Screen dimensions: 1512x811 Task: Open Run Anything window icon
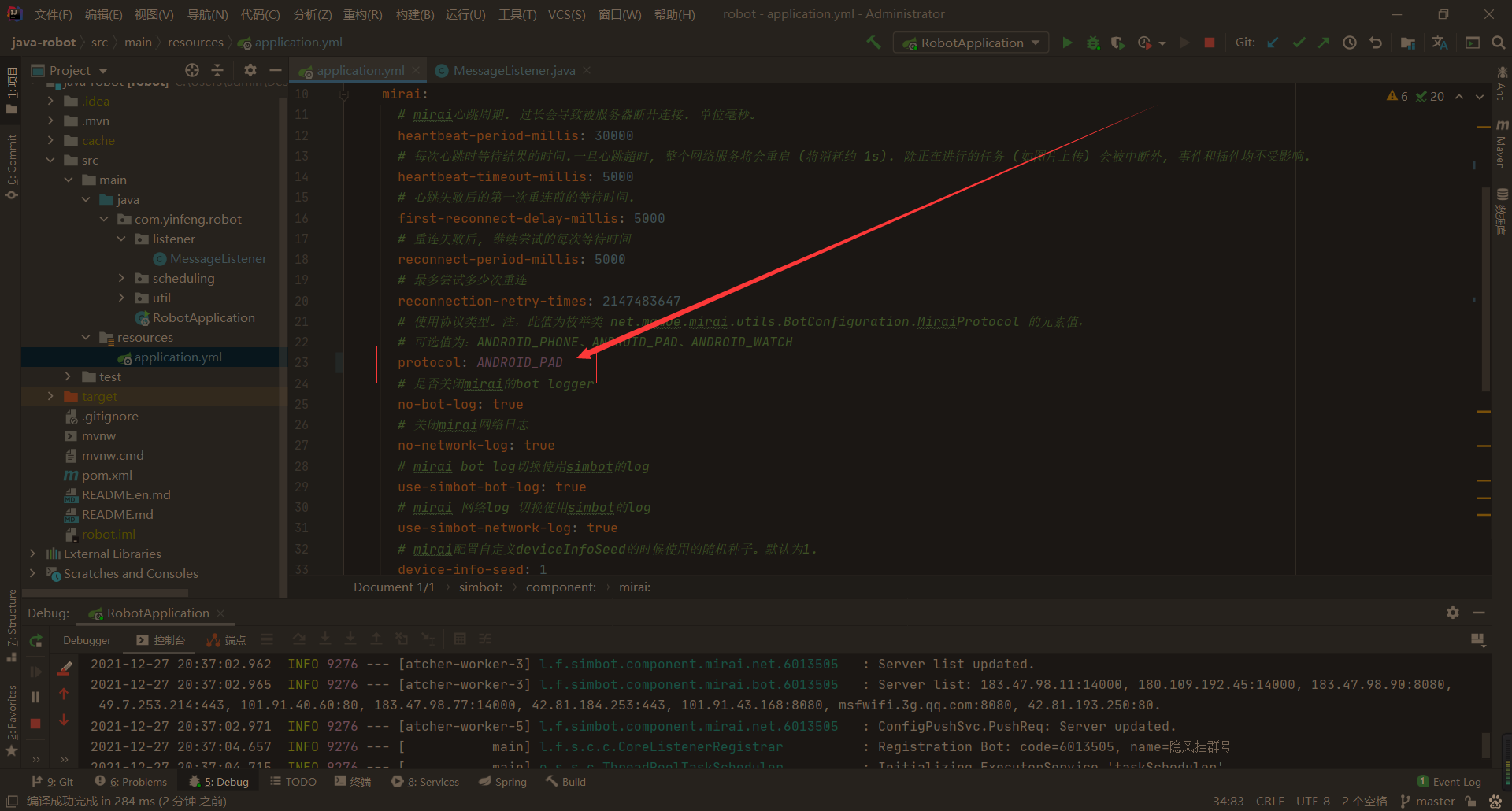[x=1473, y=43]
